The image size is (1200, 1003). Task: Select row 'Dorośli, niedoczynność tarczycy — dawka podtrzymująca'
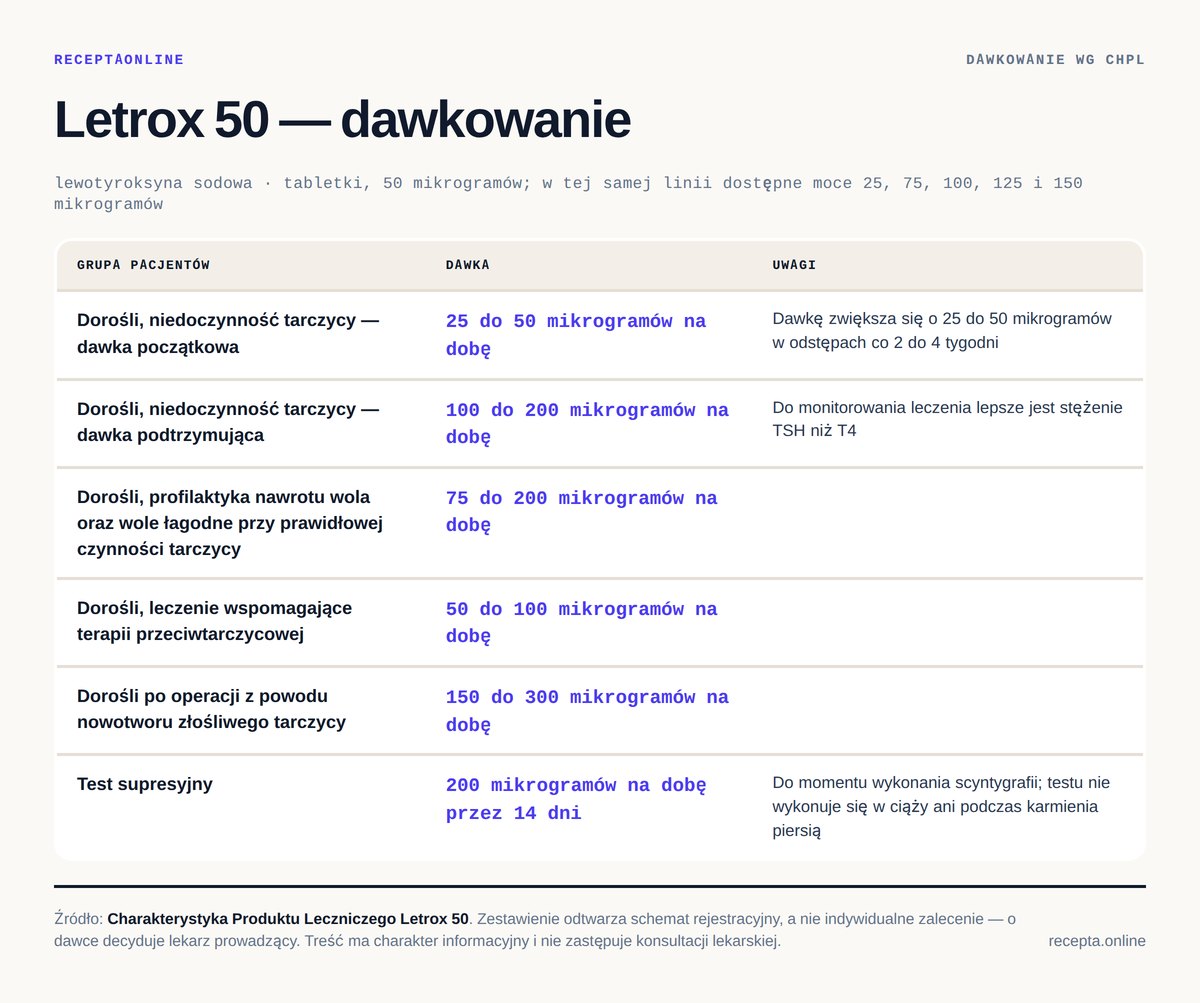(x=600, y=423)
